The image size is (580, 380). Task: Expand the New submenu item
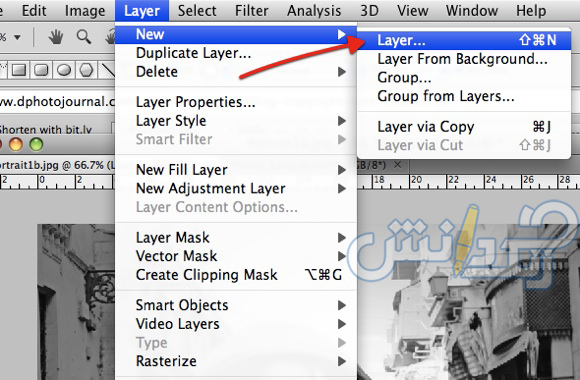tap(236, 34)
